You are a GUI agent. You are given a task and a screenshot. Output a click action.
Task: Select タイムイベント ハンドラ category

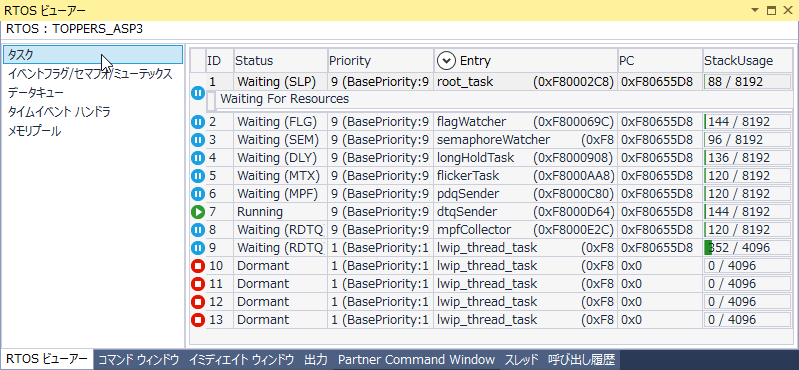[59, 112]
